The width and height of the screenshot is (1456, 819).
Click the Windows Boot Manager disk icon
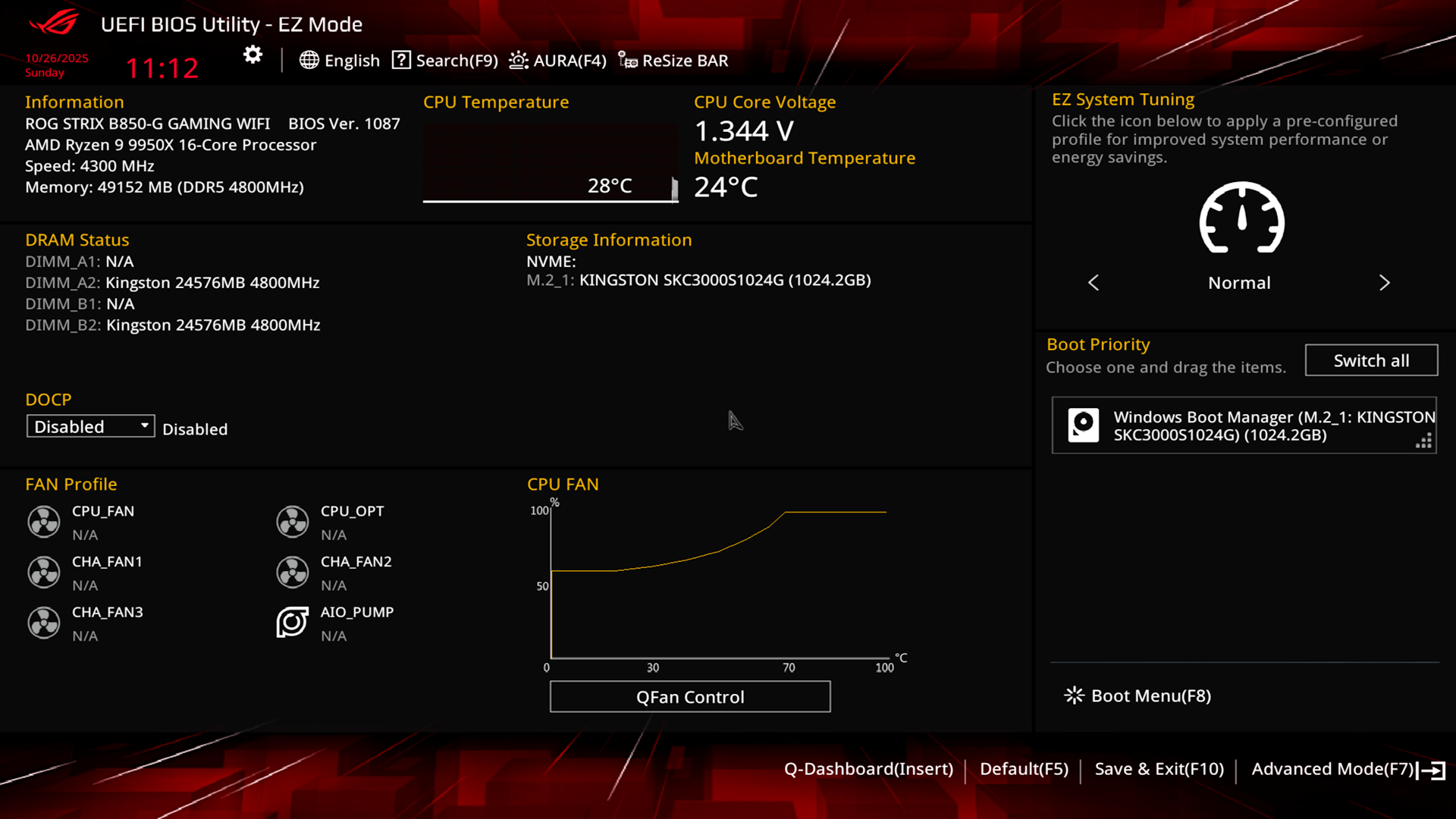[1083, 425]
